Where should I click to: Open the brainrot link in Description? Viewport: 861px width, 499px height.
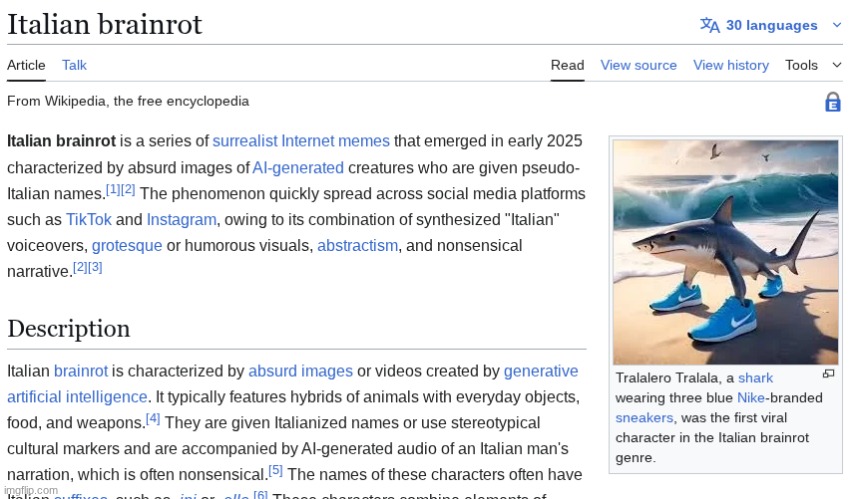click(81, 371)
